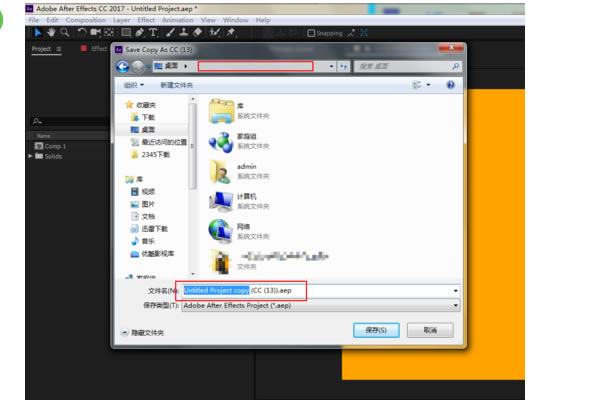This screenshot has height=400, width=600.
Task: Enable the Snapping checkbox
Action: coord(311,34)
